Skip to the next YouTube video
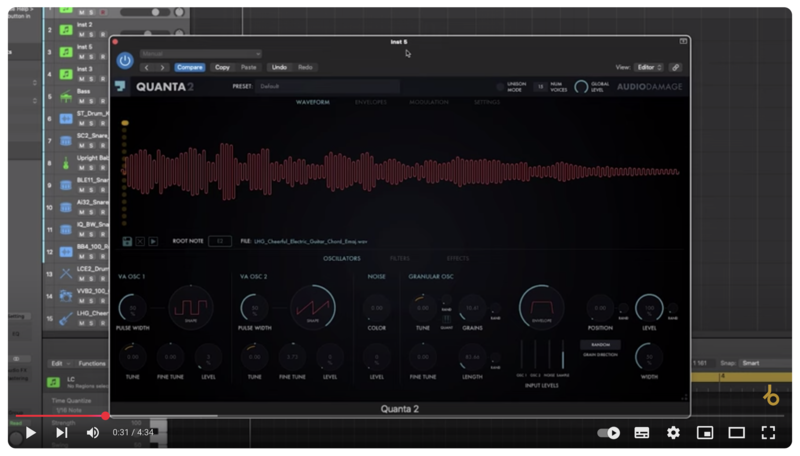The image size is (800, 456). 62,433
